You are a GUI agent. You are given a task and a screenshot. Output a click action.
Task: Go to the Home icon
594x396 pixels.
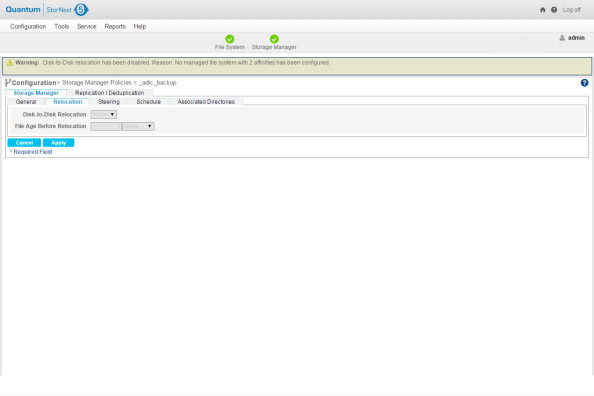[542, 10]
